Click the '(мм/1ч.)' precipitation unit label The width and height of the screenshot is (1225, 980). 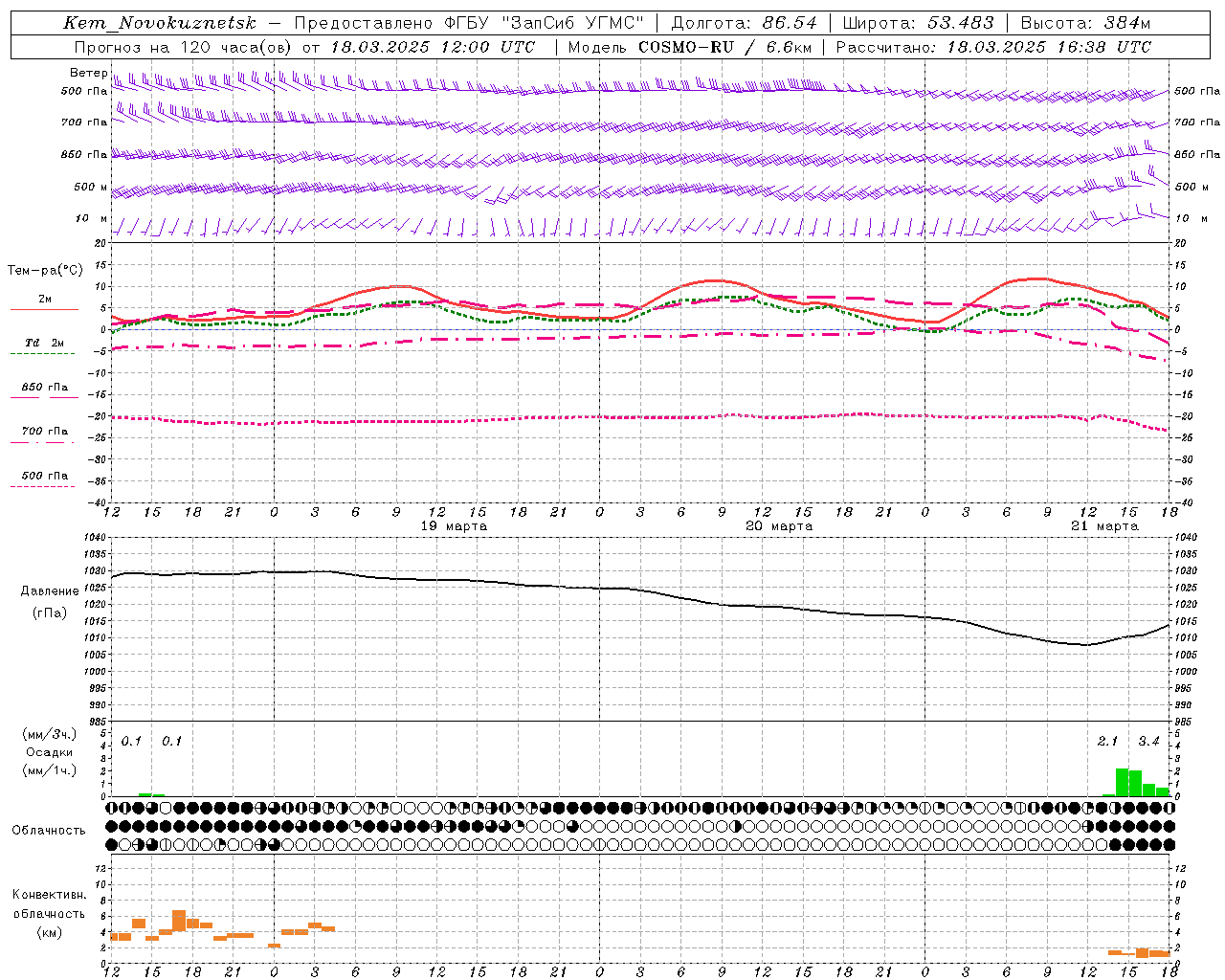click(x=48, y=770)
